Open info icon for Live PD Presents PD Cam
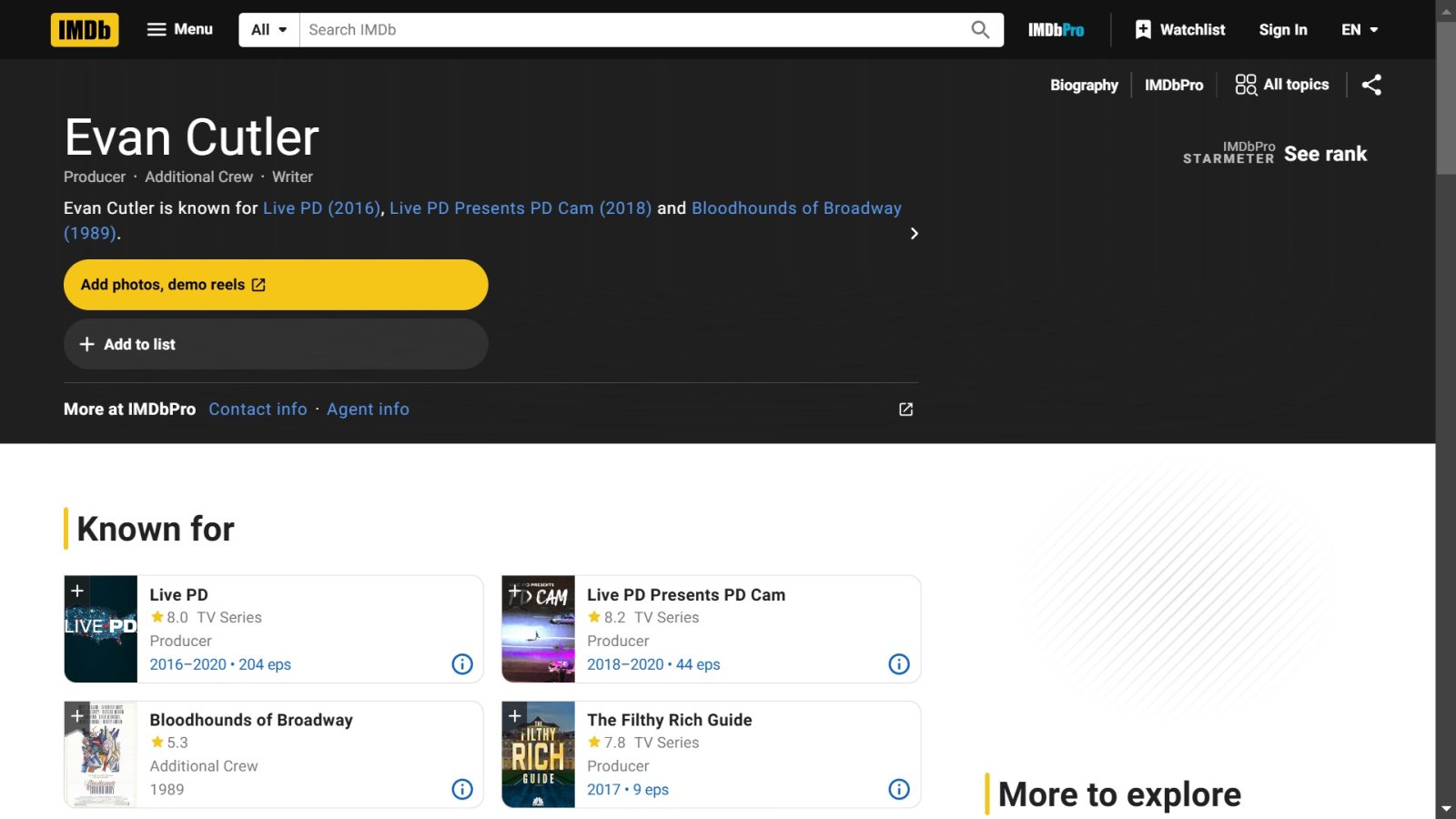The width and height of the screenshot is (1456, 819). (x=899, y=664)
